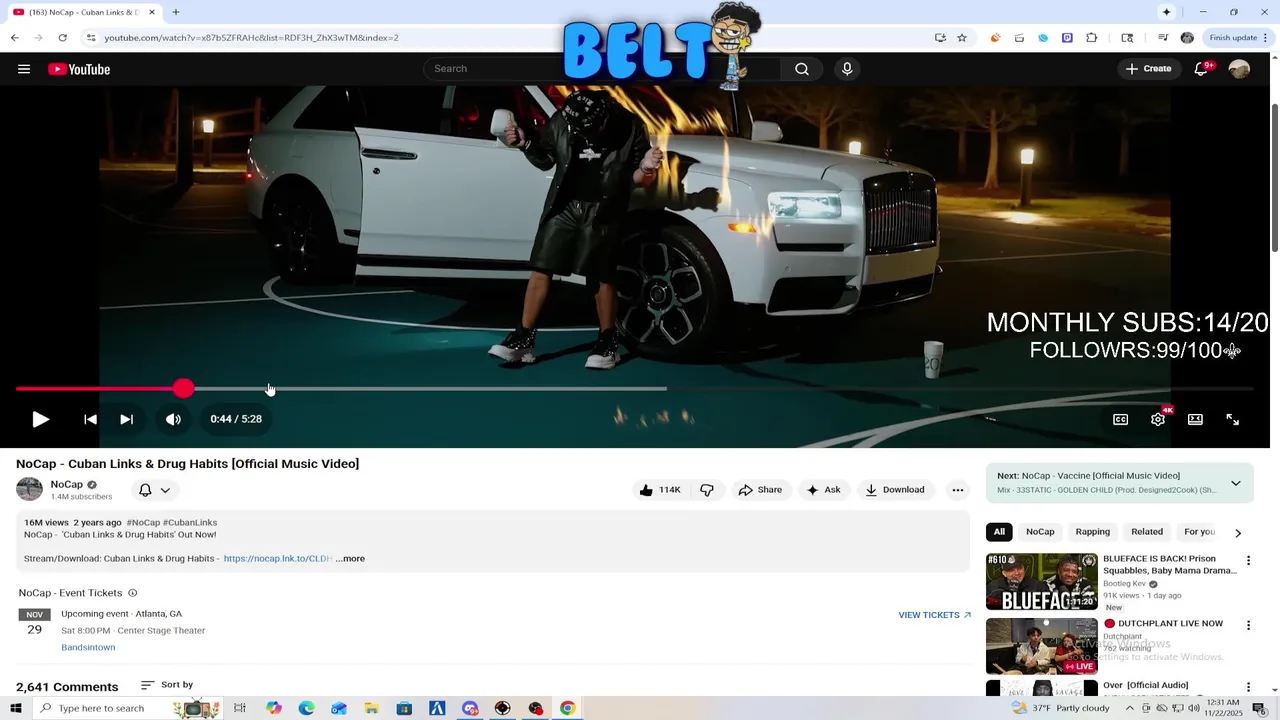Screen dimensions: 1280x720
Task: Select the Rapping filter chip
Action: point(1093,532)
